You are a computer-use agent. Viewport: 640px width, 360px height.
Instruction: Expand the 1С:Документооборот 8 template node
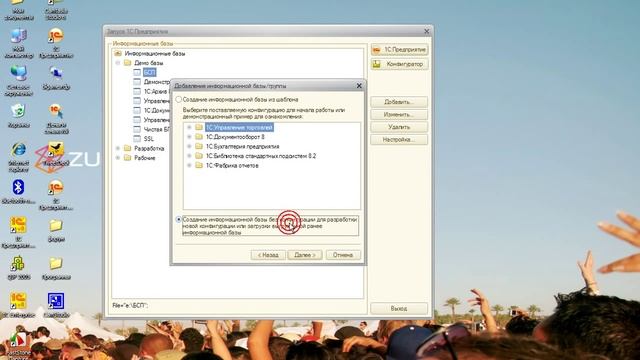(189, 137)
